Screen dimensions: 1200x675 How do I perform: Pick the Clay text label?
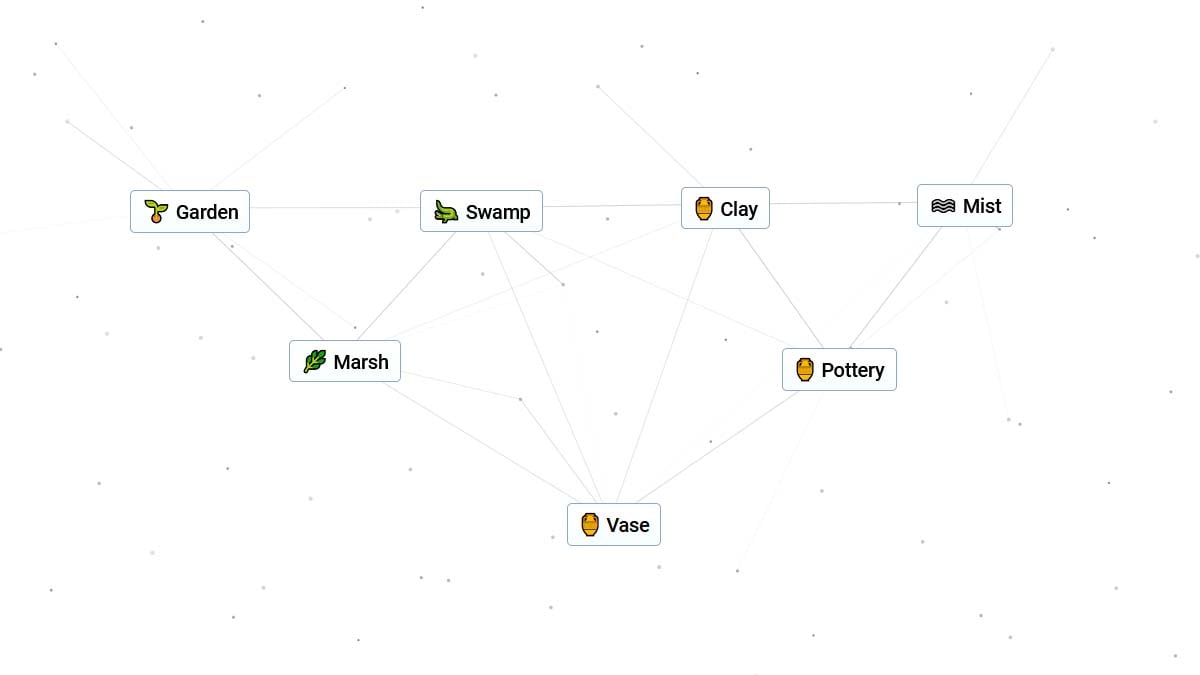point(739,209)
